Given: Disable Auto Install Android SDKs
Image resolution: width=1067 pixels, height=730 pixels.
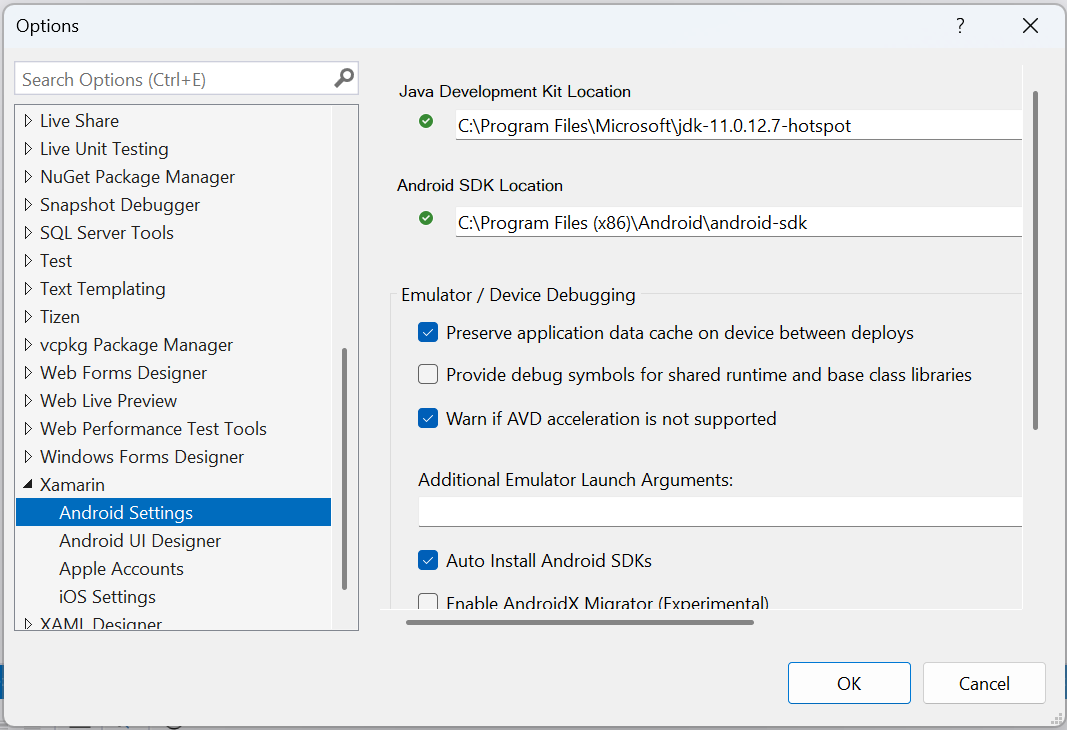Looking at the screenshot, I should (428, 561).
